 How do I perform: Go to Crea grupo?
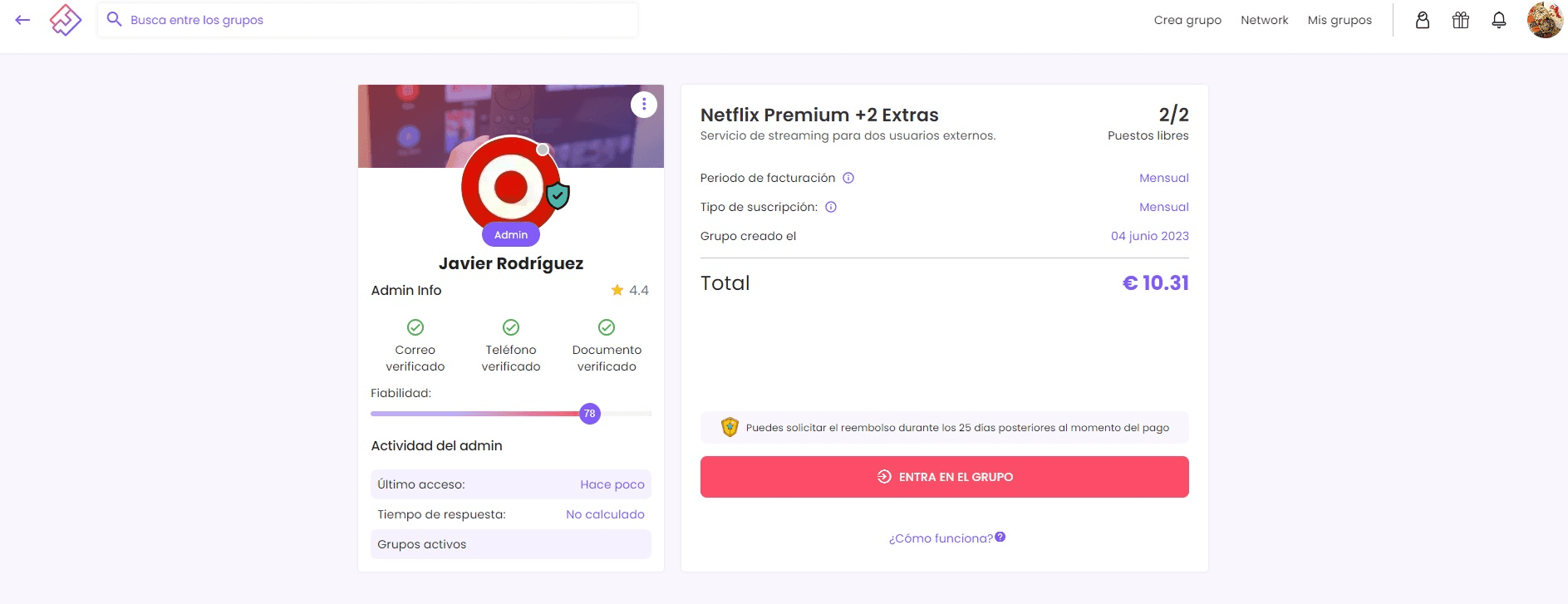click(1187, 20)
